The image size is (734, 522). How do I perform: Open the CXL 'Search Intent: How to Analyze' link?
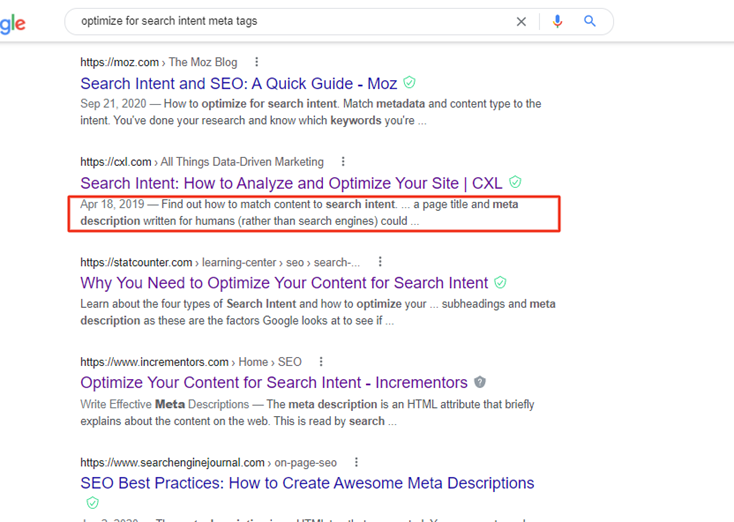pyautogui.click(x=291, y=184)
